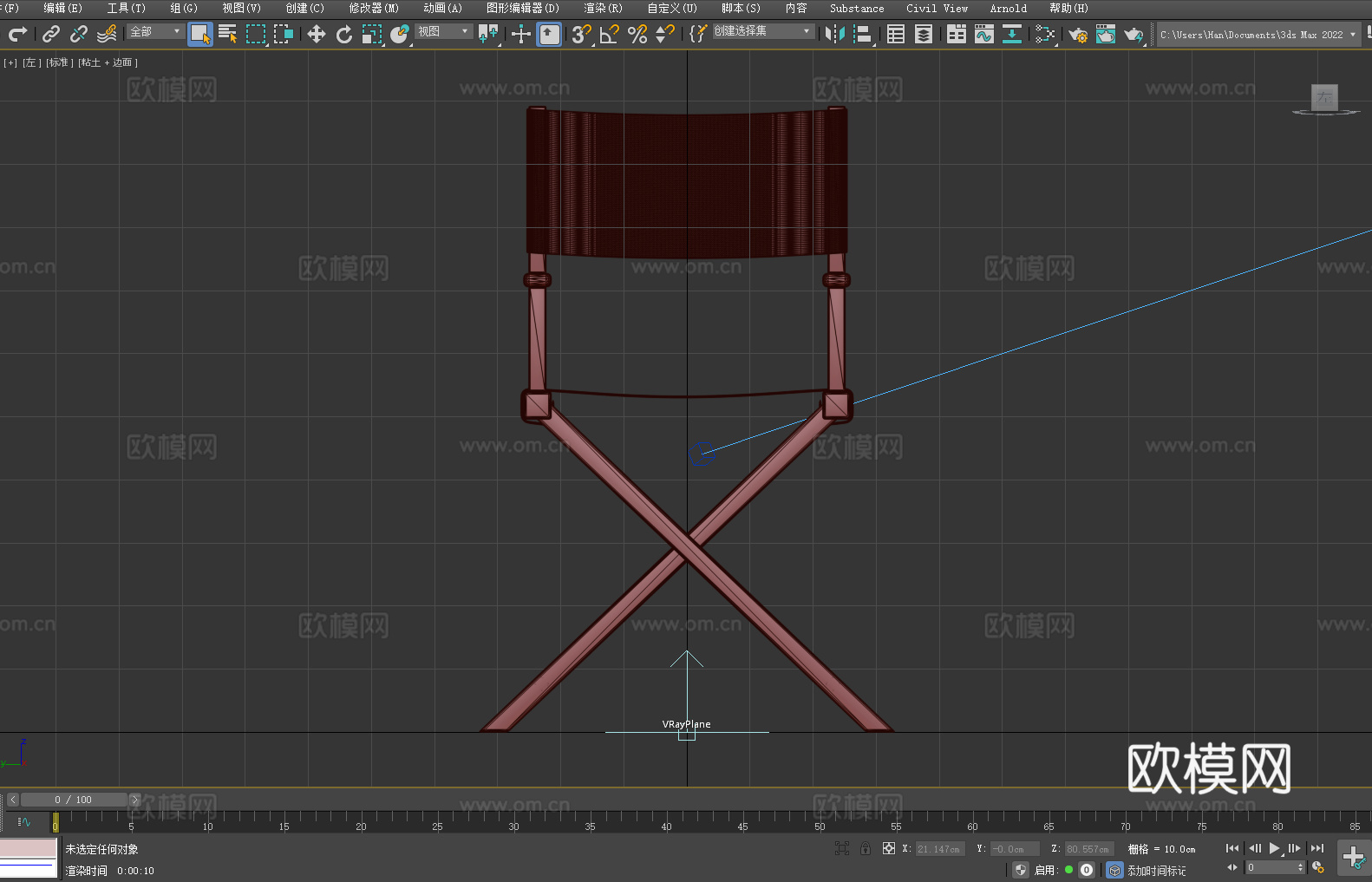
Task: Select the Unlink selection tool
Action: click(79, 34)
